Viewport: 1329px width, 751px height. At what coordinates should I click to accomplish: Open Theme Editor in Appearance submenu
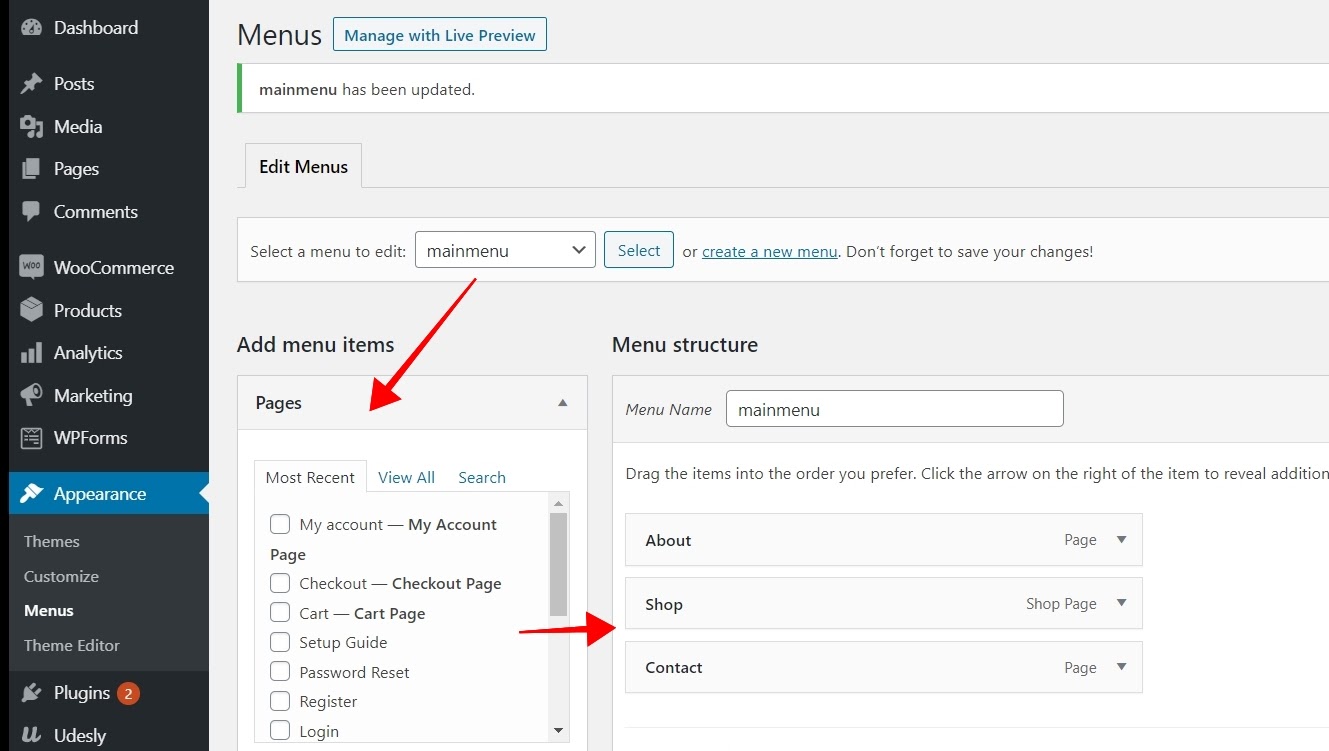click(x=72, y=645)
